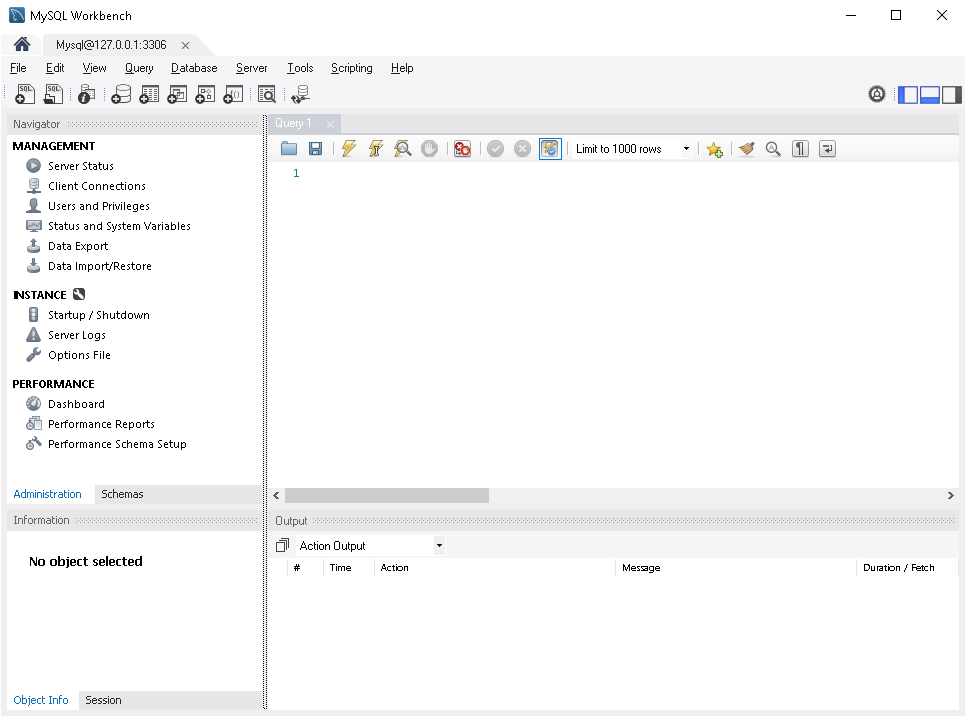Close the Query 1 tab
This screenshot has height=717, width=966.
[330, 124]
